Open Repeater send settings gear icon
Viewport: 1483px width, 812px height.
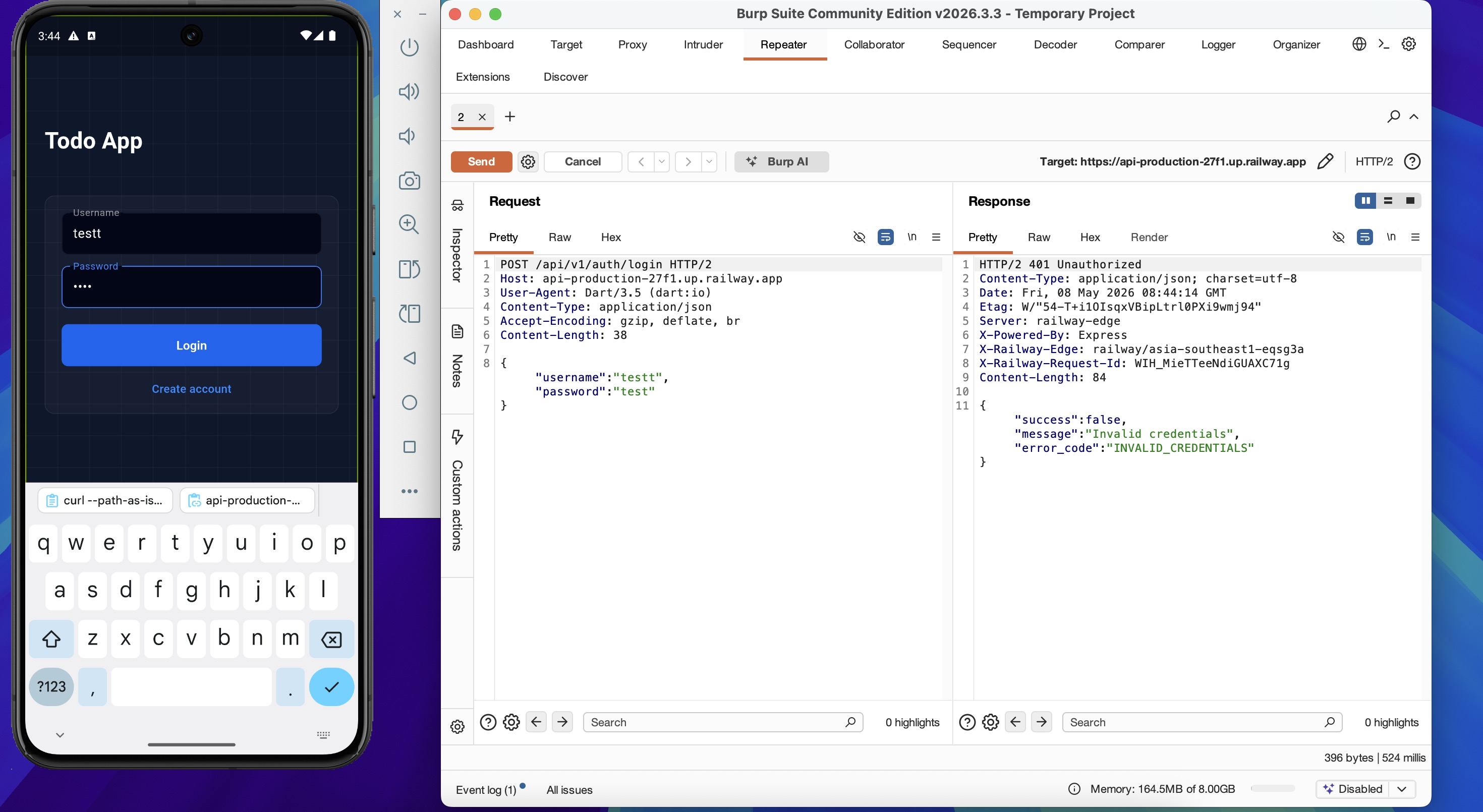(528, 162)
